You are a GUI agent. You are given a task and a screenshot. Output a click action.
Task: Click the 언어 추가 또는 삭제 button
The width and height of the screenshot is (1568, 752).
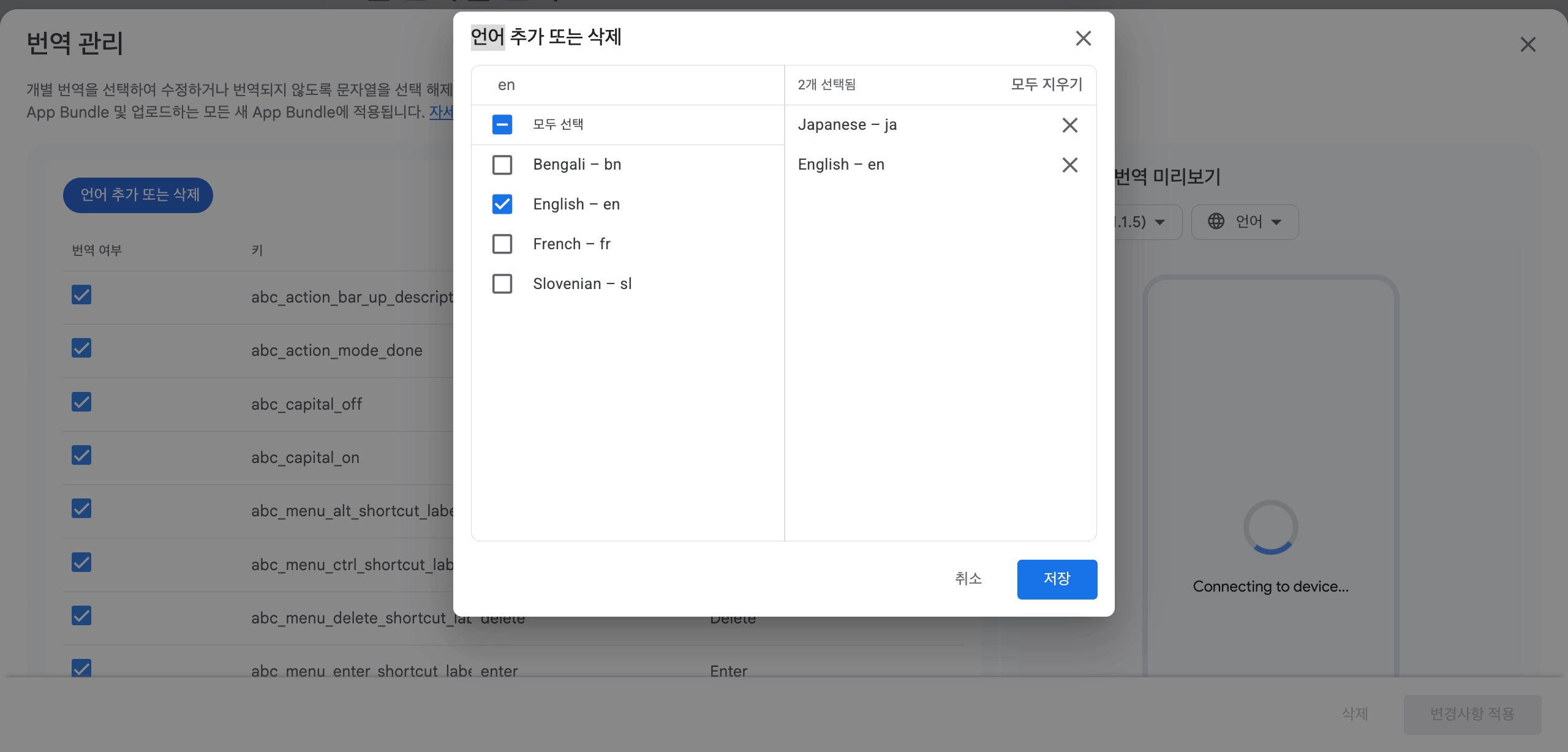point(138,195)
